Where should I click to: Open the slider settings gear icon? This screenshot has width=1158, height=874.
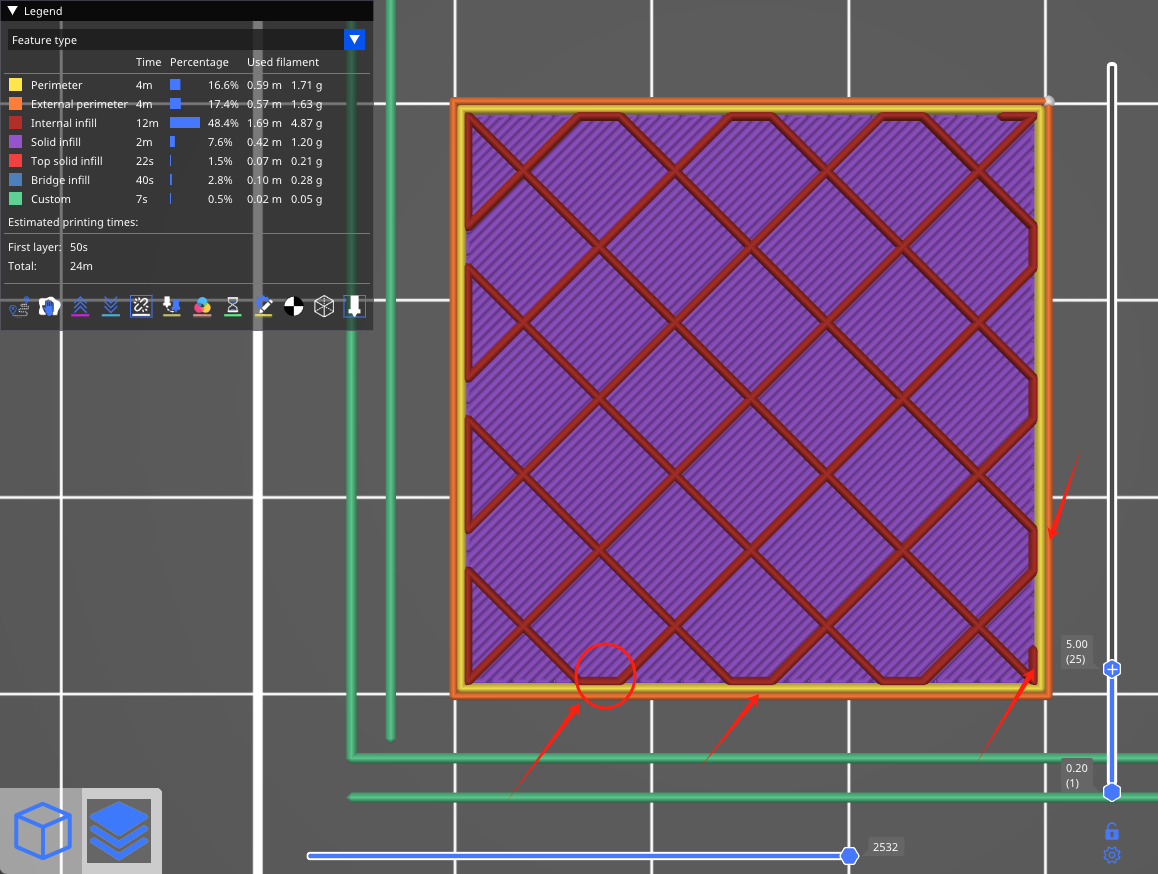point(1112,855)
